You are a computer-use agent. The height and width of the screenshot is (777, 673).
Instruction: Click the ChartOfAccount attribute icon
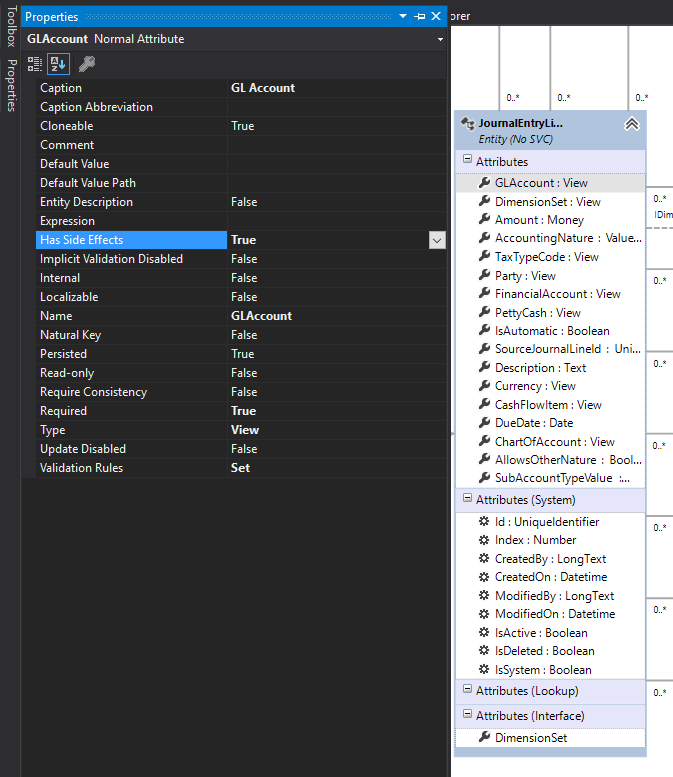(484, 441)
